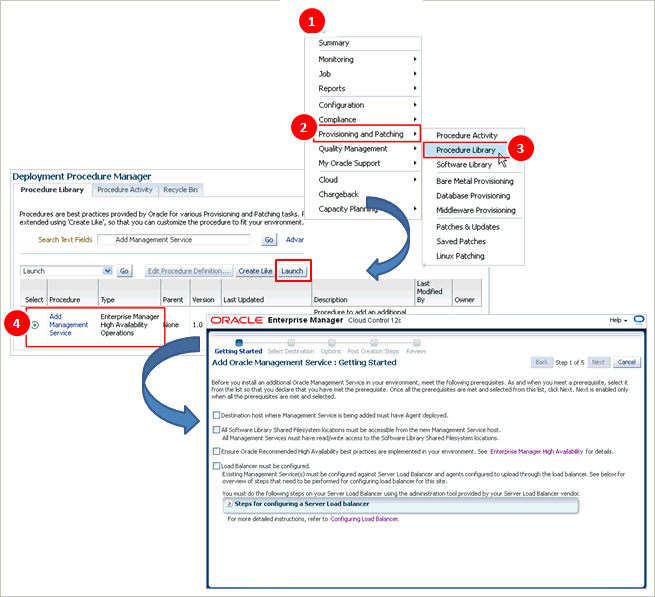Open Provisioning and Patching submenu
The image size is (655, 597).
[x=367, y=134]
